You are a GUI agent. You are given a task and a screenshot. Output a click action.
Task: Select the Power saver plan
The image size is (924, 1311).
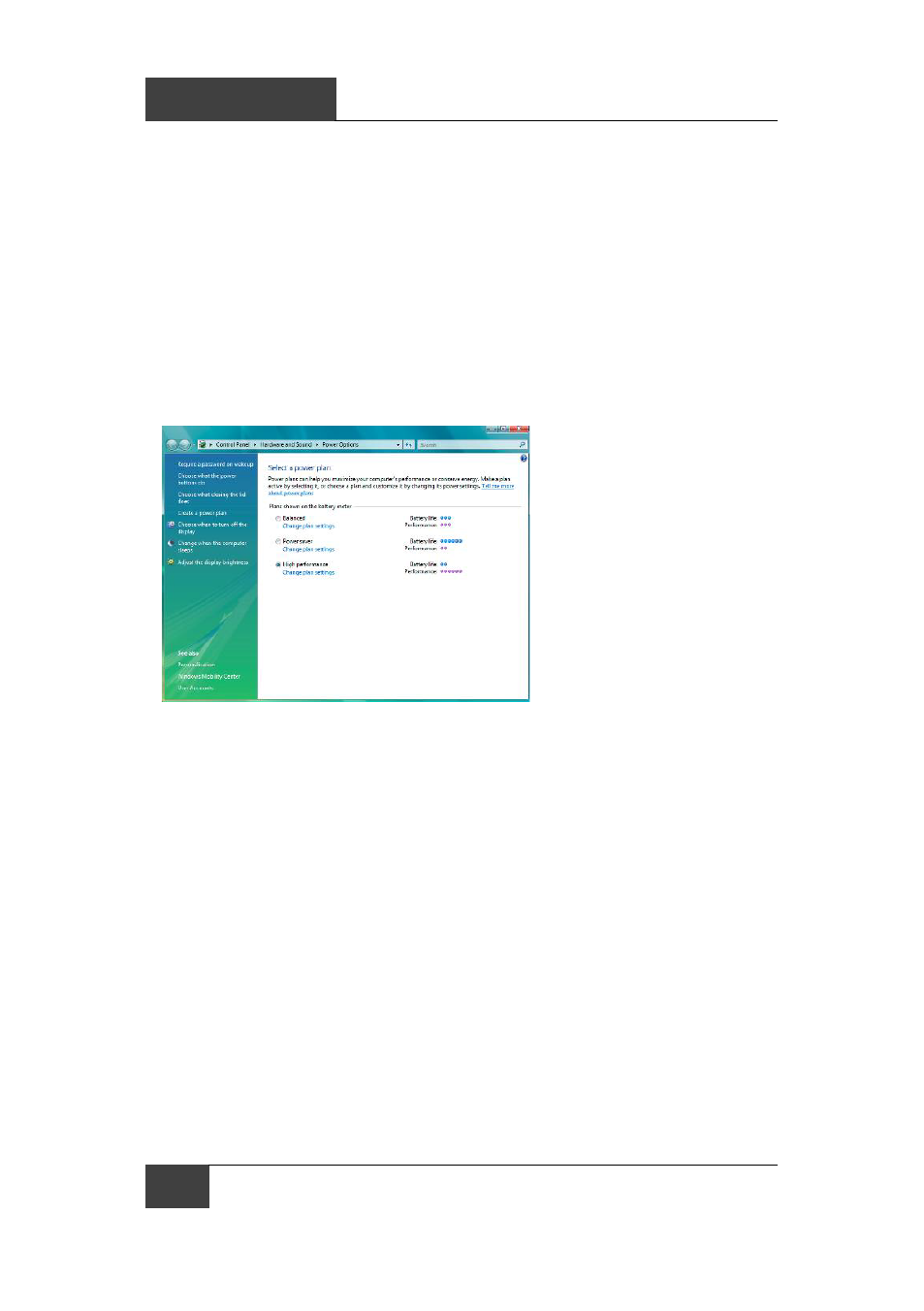pos(278,541)
